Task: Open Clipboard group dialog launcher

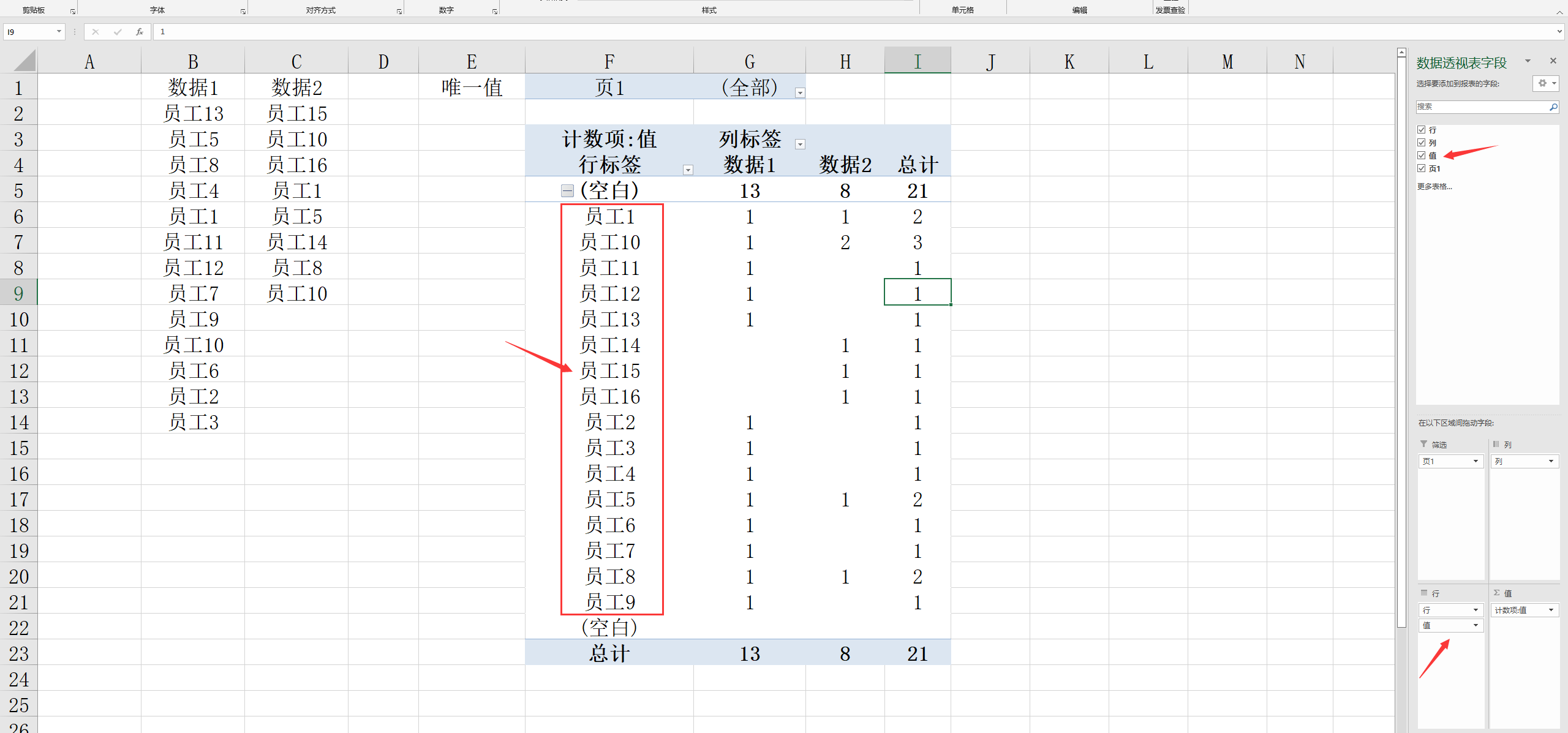Action: pyautogui.click(x=72, y=11)
